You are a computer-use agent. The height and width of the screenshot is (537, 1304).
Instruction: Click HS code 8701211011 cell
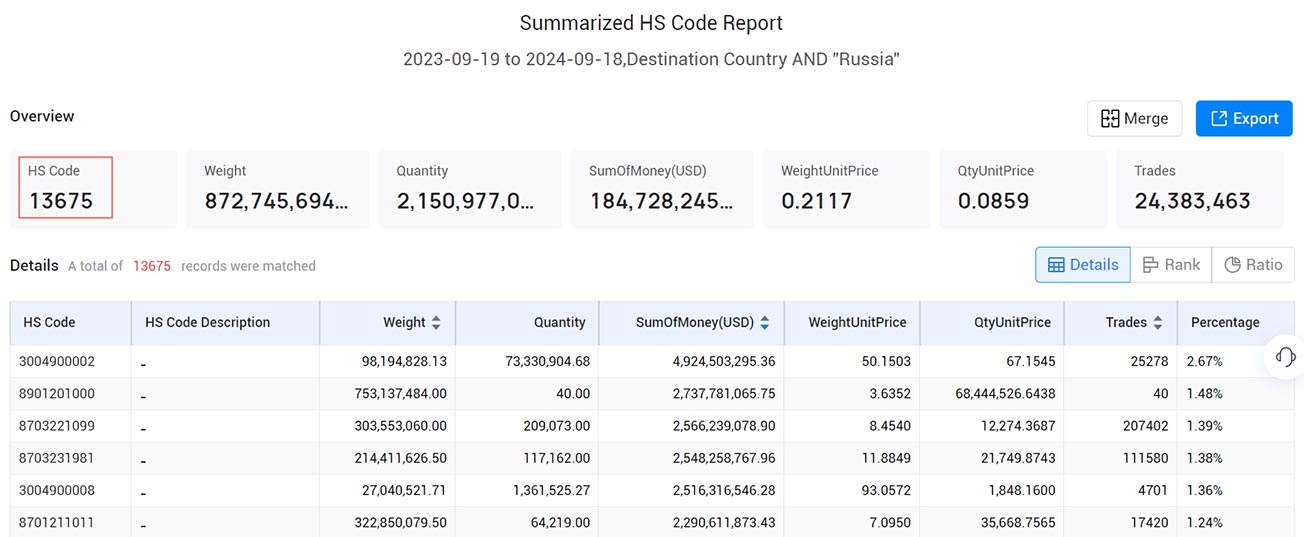click(59, 522)
